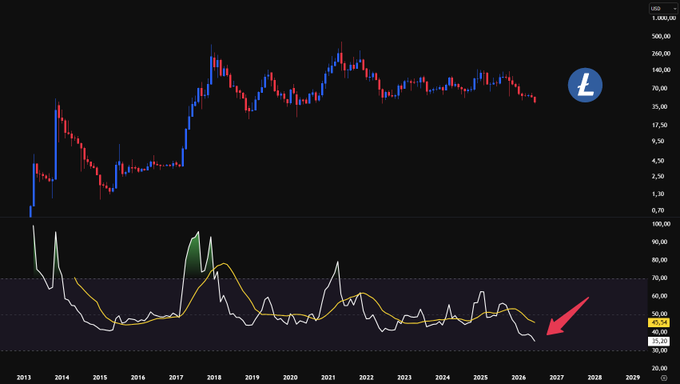This screenshot has width=680, height=384.
Task: Select the white 35,20 RSI value label
Action: [x=659, y=341]
